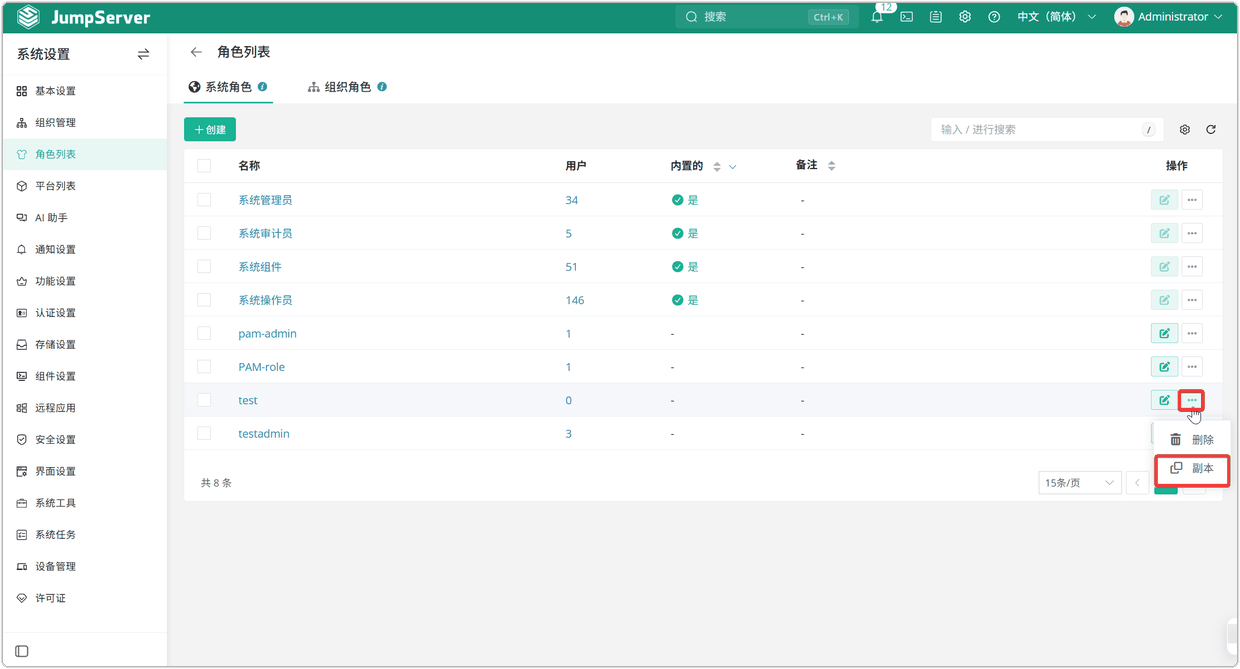Screen dimensions: 1240x669
Task: Open the 内置的 column filter chevron
Action: 733,167
